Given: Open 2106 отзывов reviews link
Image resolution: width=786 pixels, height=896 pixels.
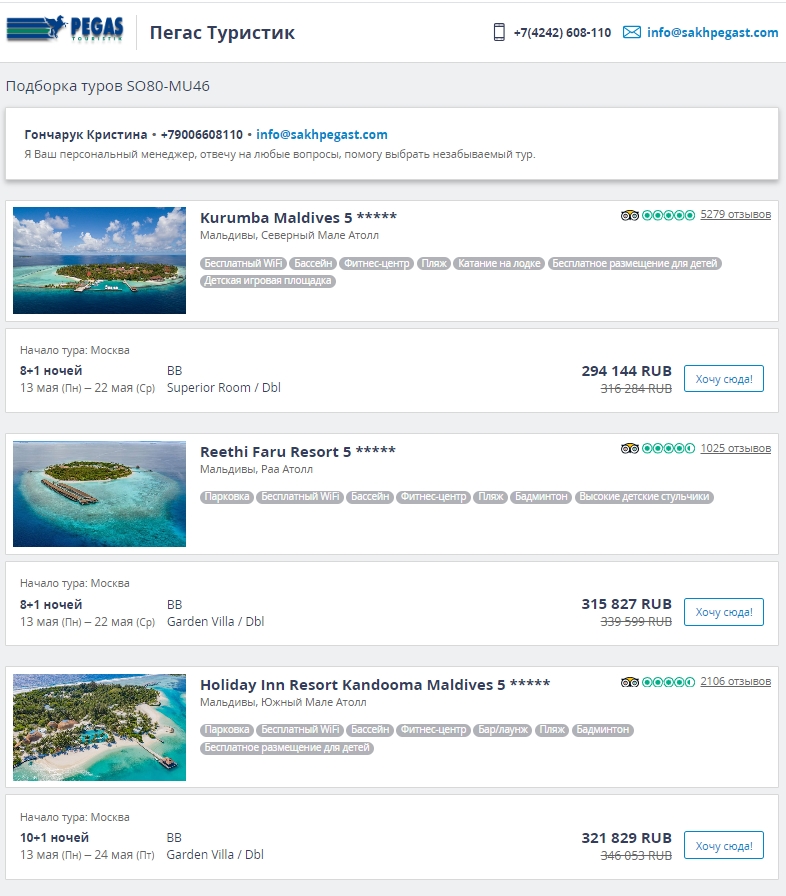Looking at the screenshot, I should (736, 681).
